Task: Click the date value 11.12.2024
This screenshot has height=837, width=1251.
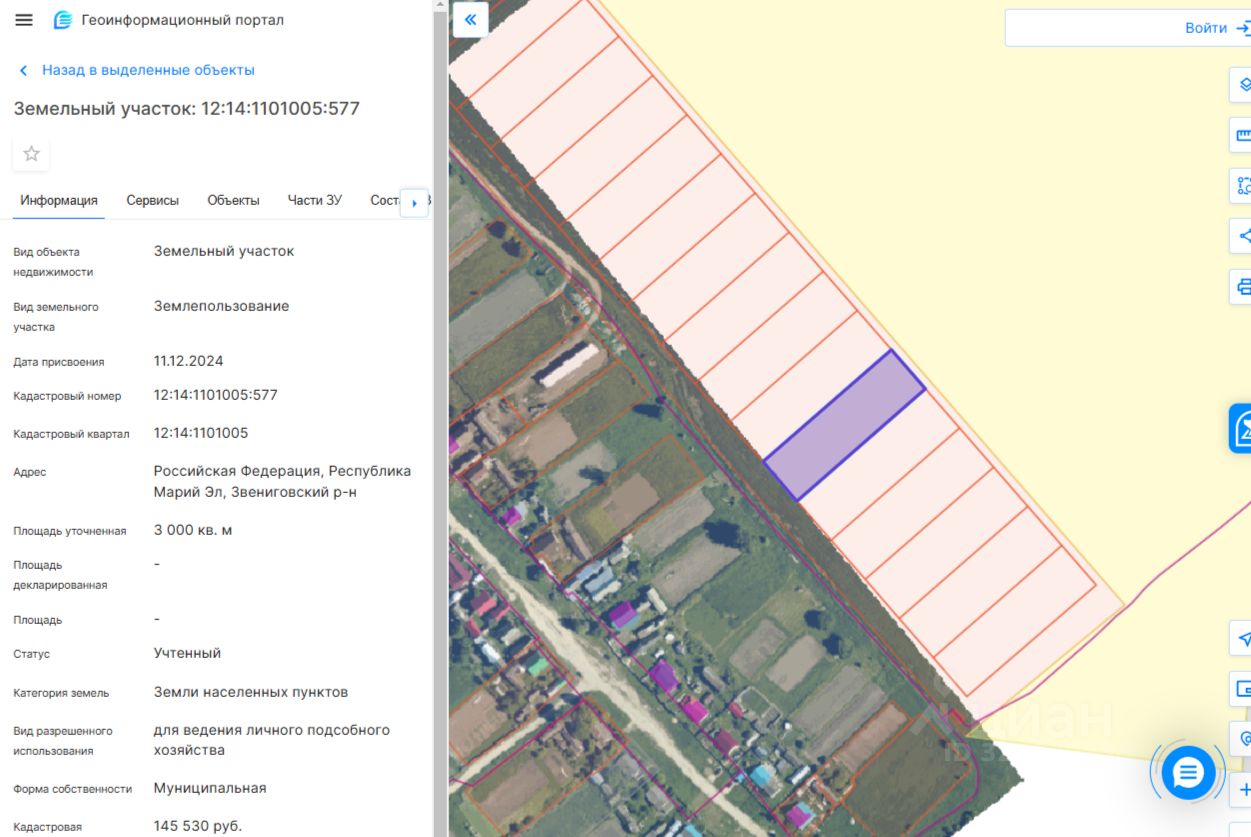Action: point(188,361)
